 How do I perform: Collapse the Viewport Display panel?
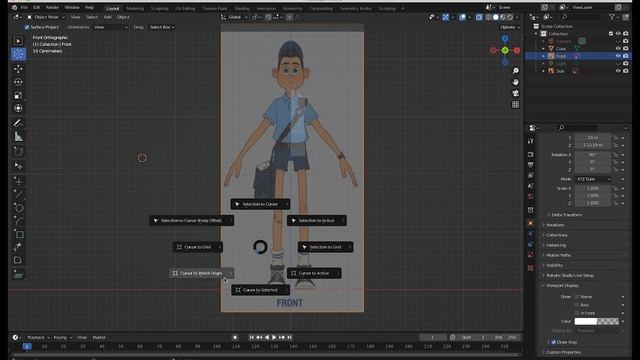pos(562,286)
